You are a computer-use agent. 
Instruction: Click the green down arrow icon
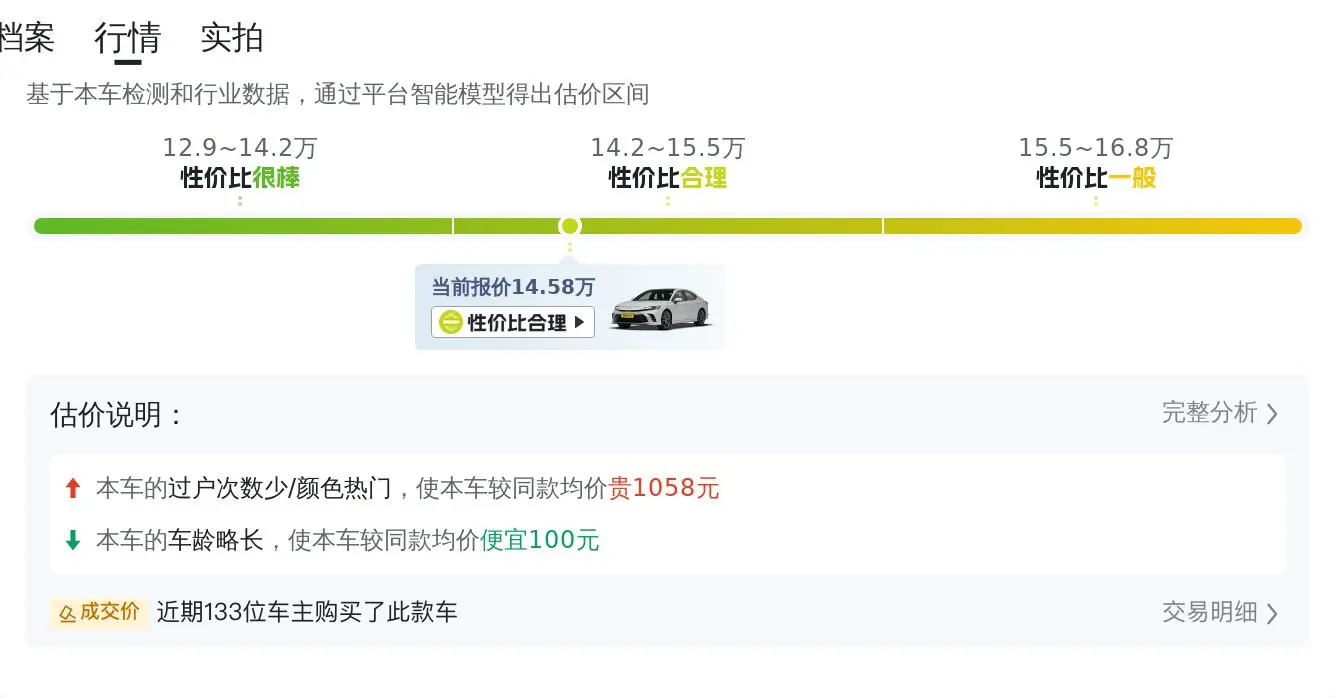pos(72,541)
